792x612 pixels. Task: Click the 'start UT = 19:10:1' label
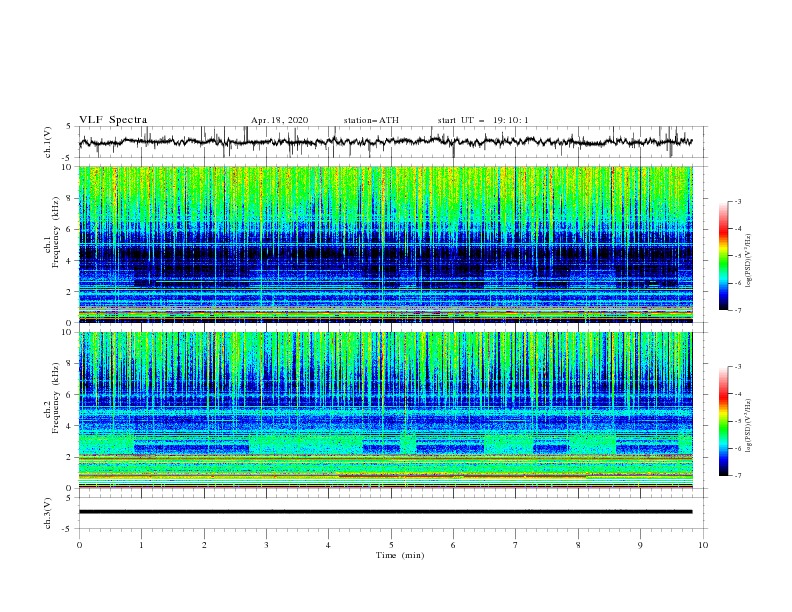point(483,120)
